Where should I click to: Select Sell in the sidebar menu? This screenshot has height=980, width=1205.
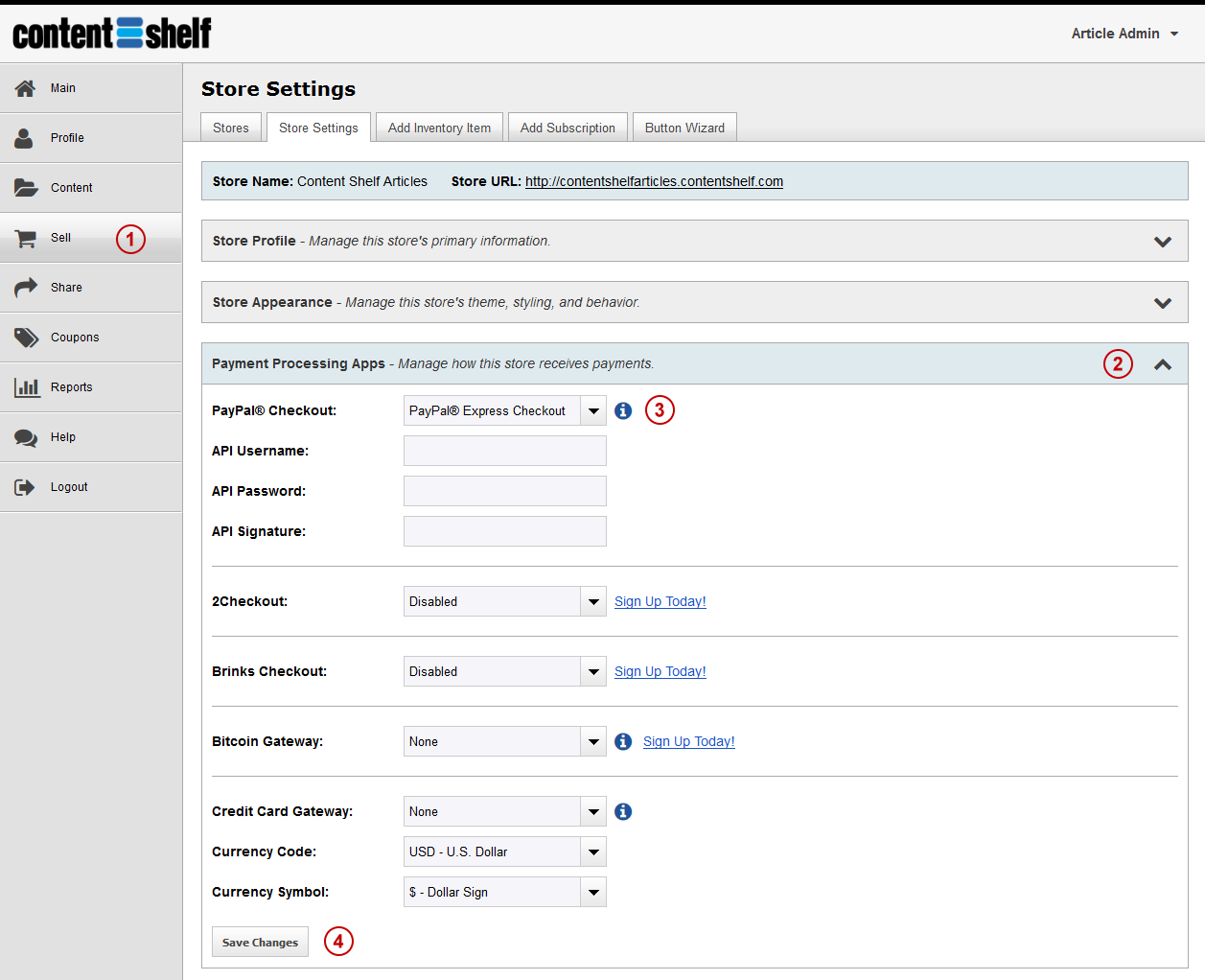click(x=91, y=238)
